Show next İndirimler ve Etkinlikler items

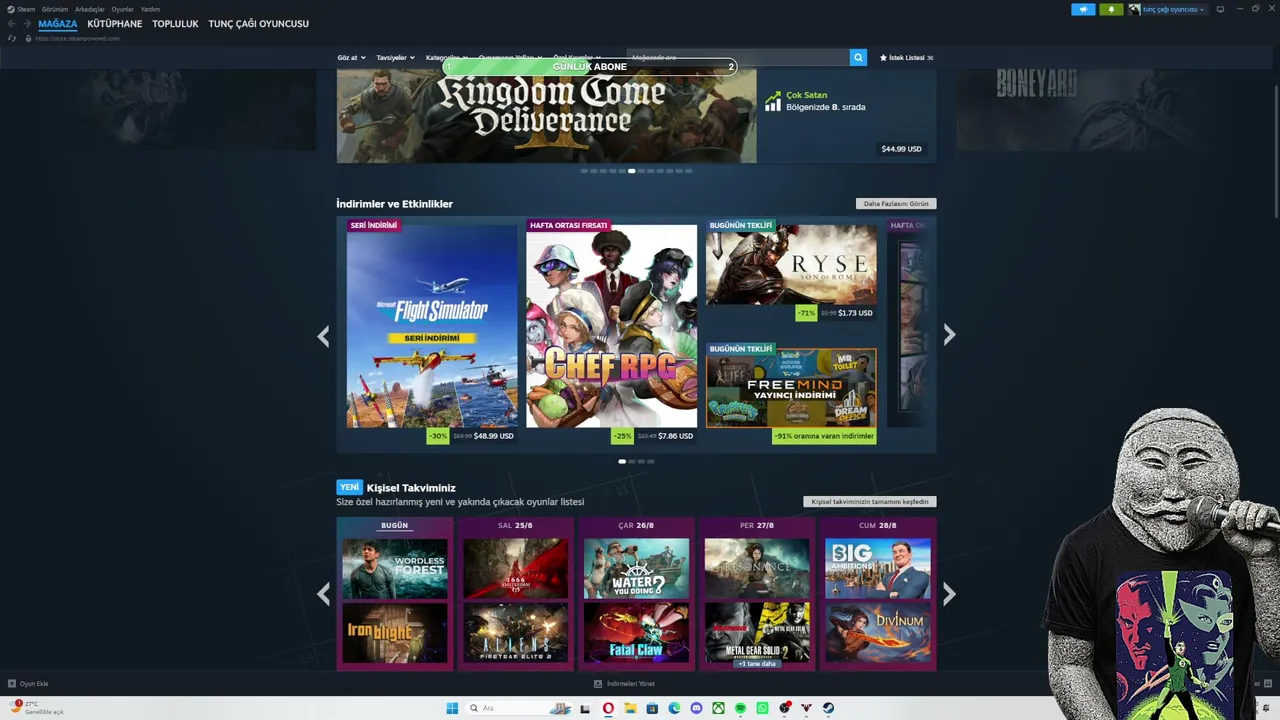point(949,335)
